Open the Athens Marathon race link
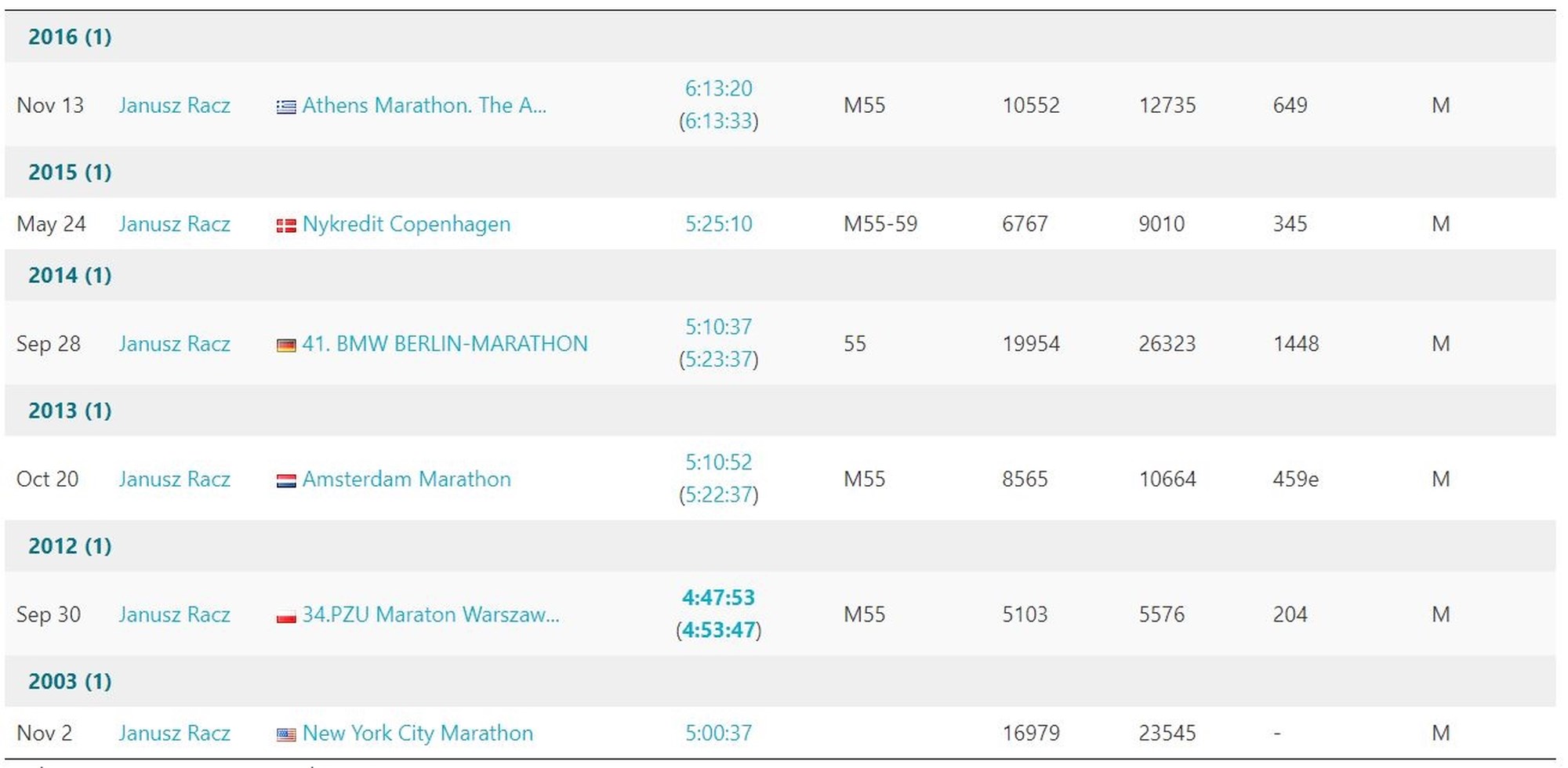Screen dimensions: 1568x768 pyautogui.click(x=424, y=105)
